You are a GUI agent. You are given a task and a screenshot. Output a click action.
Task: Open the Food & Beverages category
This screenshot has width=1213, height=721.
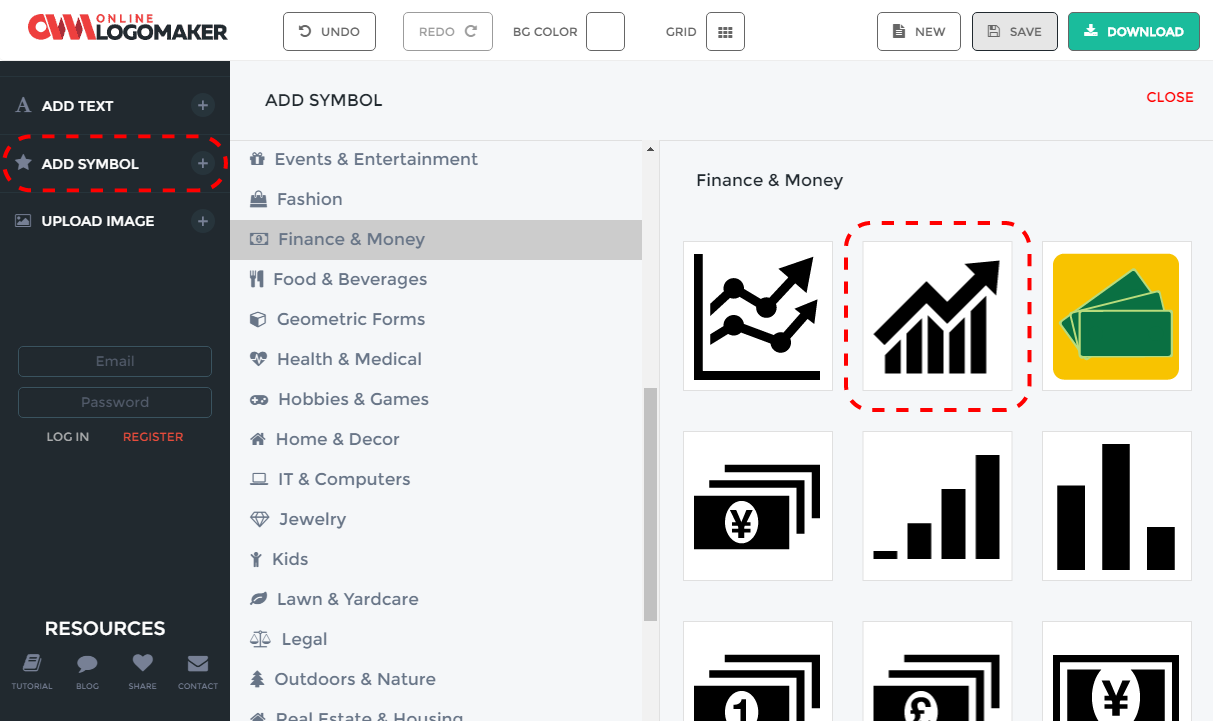pos(350,279)
